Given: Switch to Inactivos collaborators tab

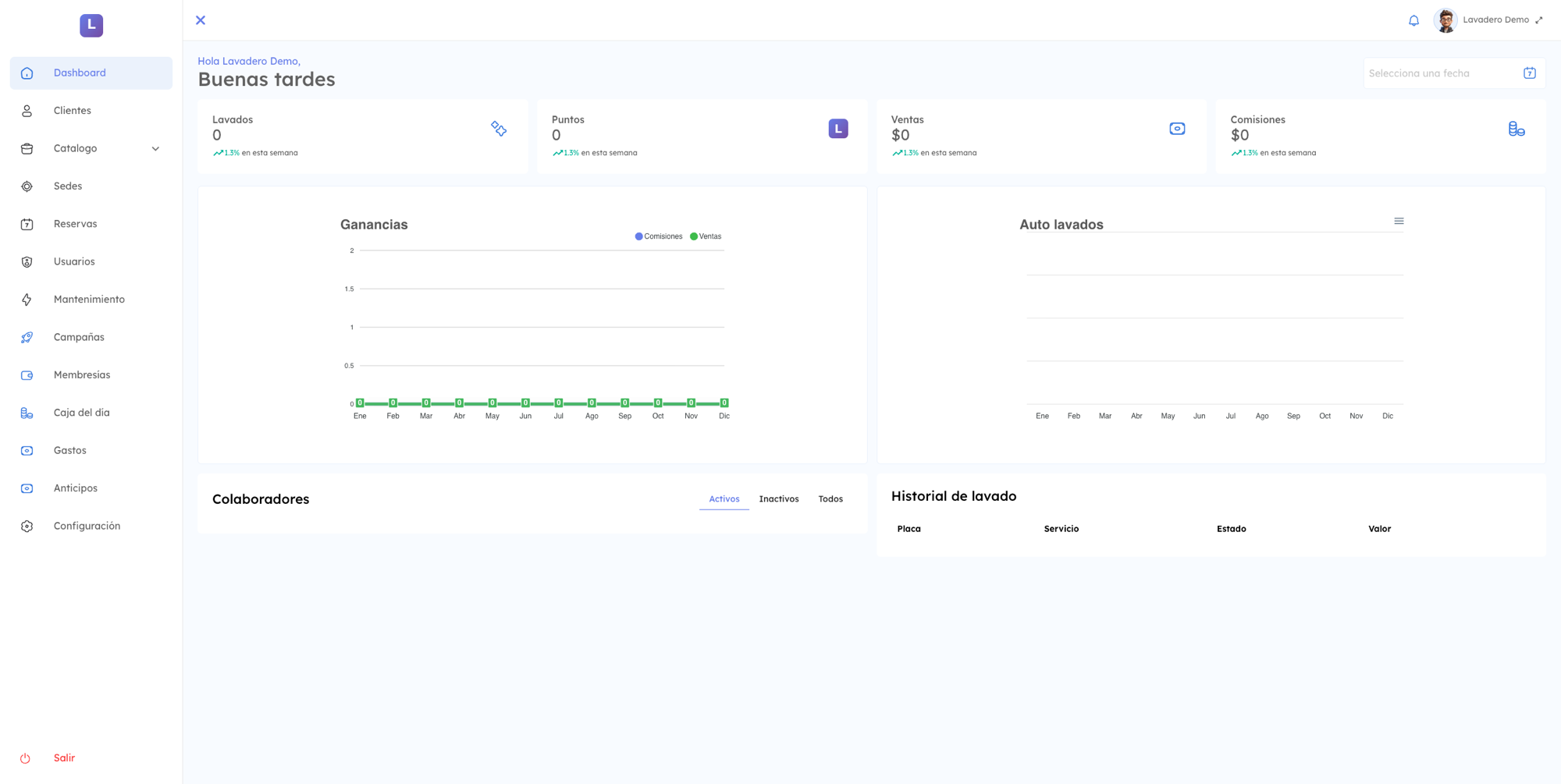Looking at the screenshot, I should [779, 499].
